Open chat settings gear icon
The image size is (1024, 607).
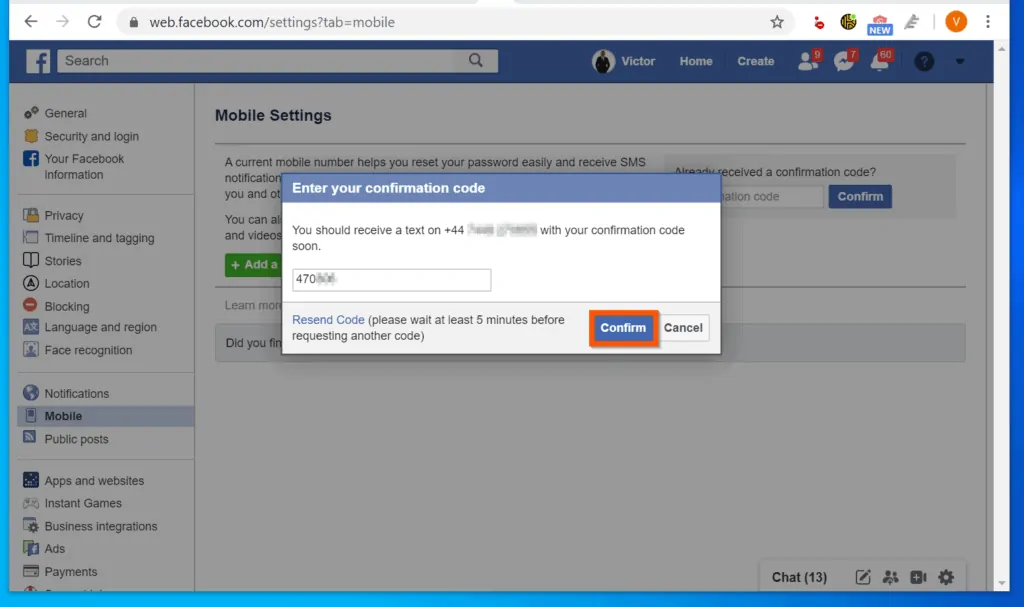[x=946, y=577]
